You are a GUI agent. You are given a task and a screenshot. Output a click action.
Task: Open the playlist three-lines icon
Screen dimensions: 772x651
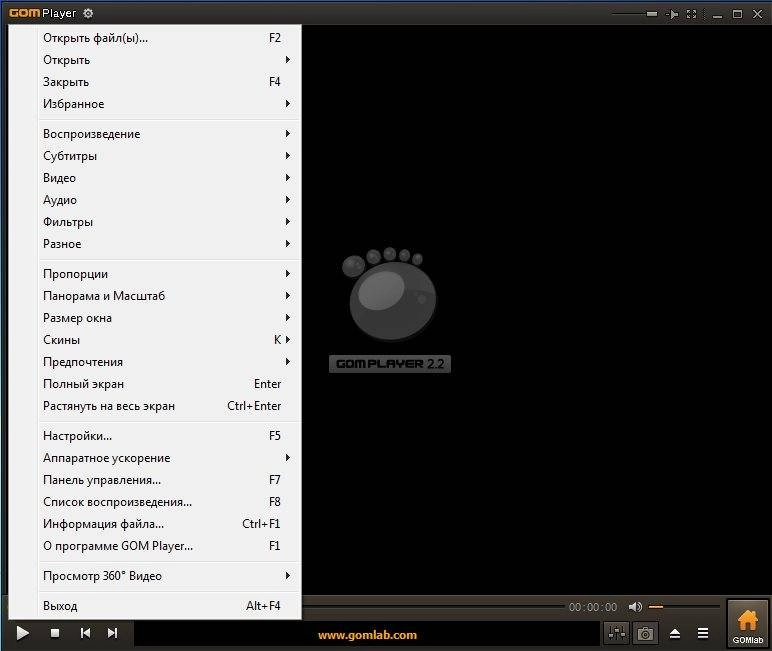tap(703, 633)
